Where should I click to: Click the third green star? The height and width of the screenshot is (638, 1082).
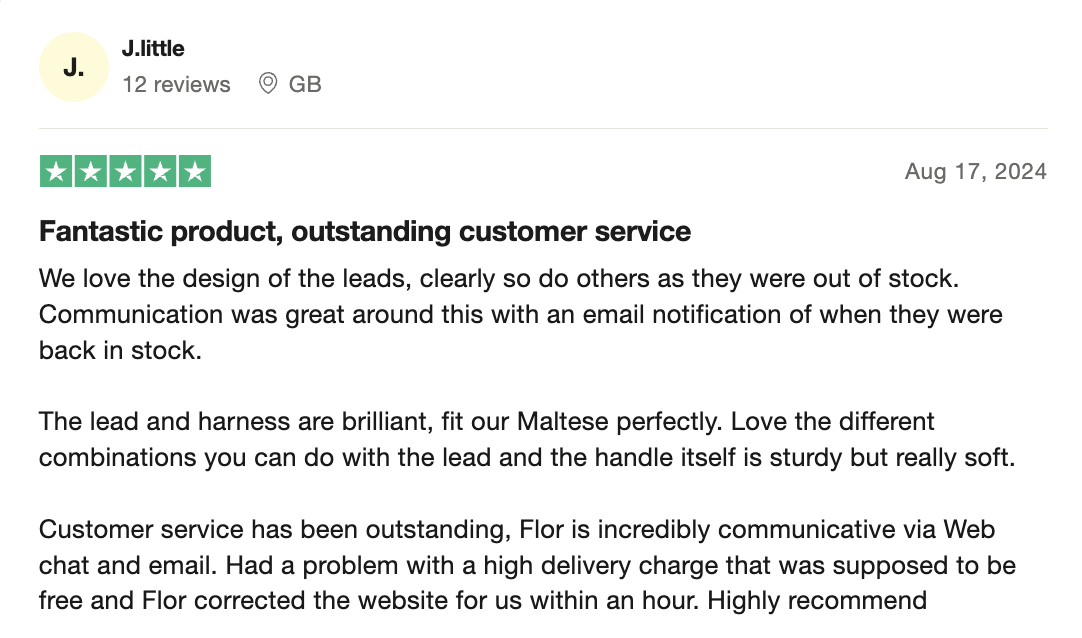tap(126, 171)
